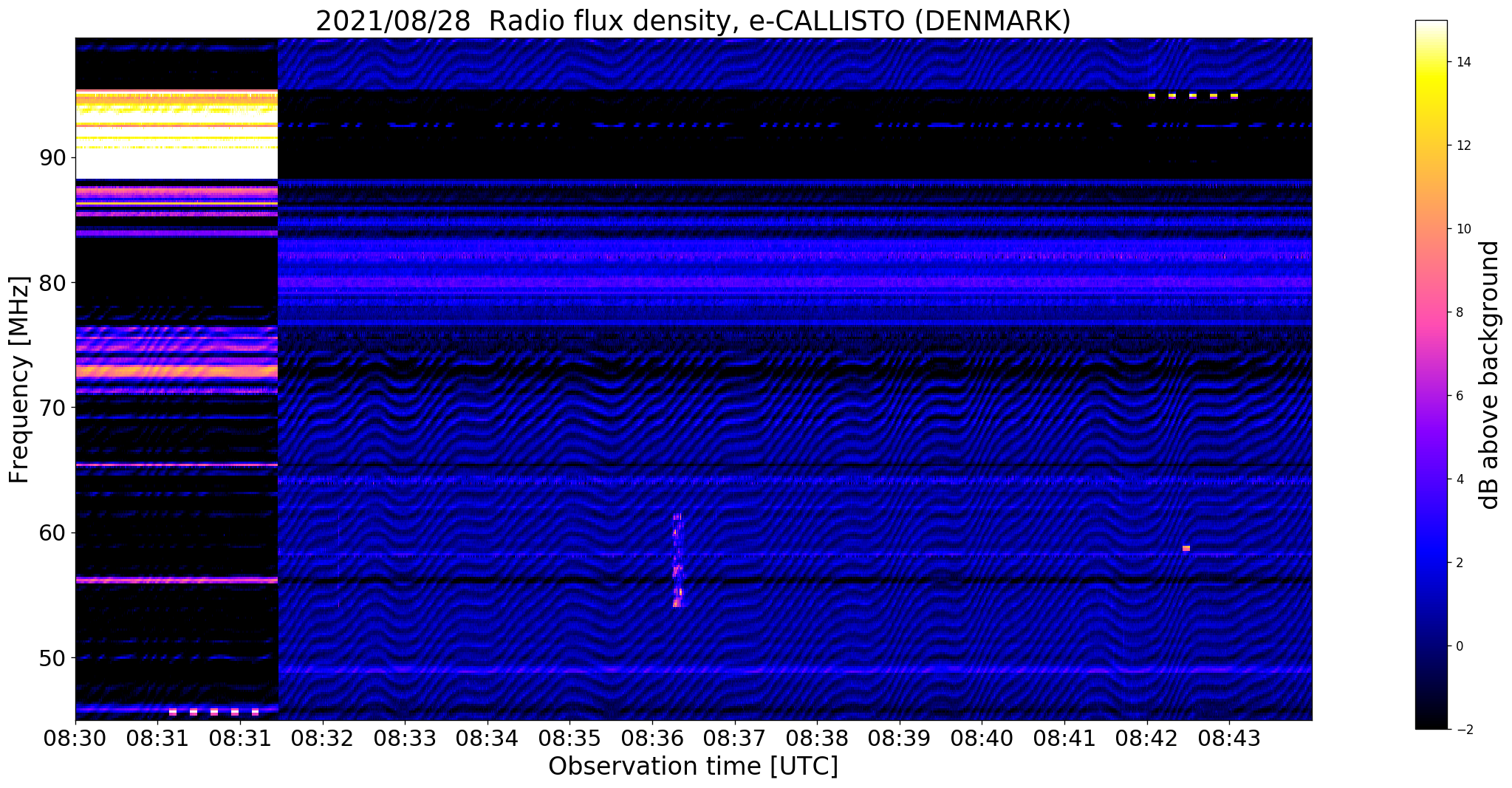Click the 90 MHz frequency tick label
Image resolution: width=1512 pixels, height=788 pixels.
tap(51, 158)
